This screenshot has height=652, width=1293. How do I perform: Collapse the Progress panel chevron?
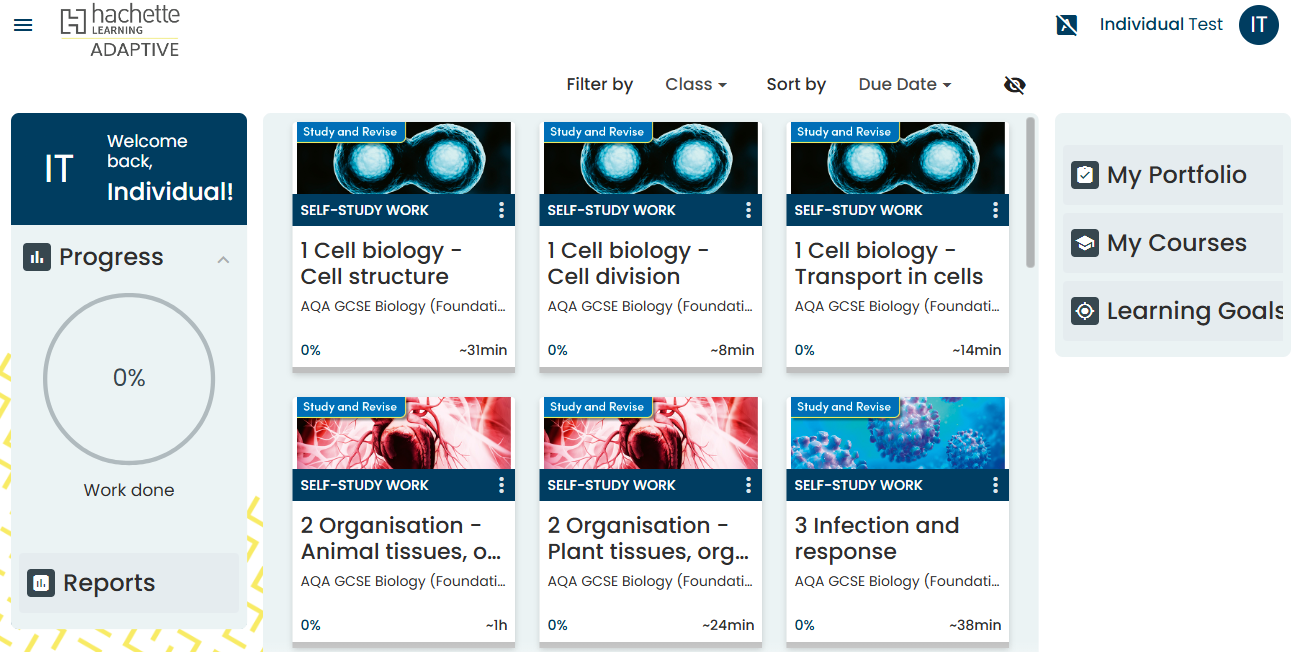223,259
